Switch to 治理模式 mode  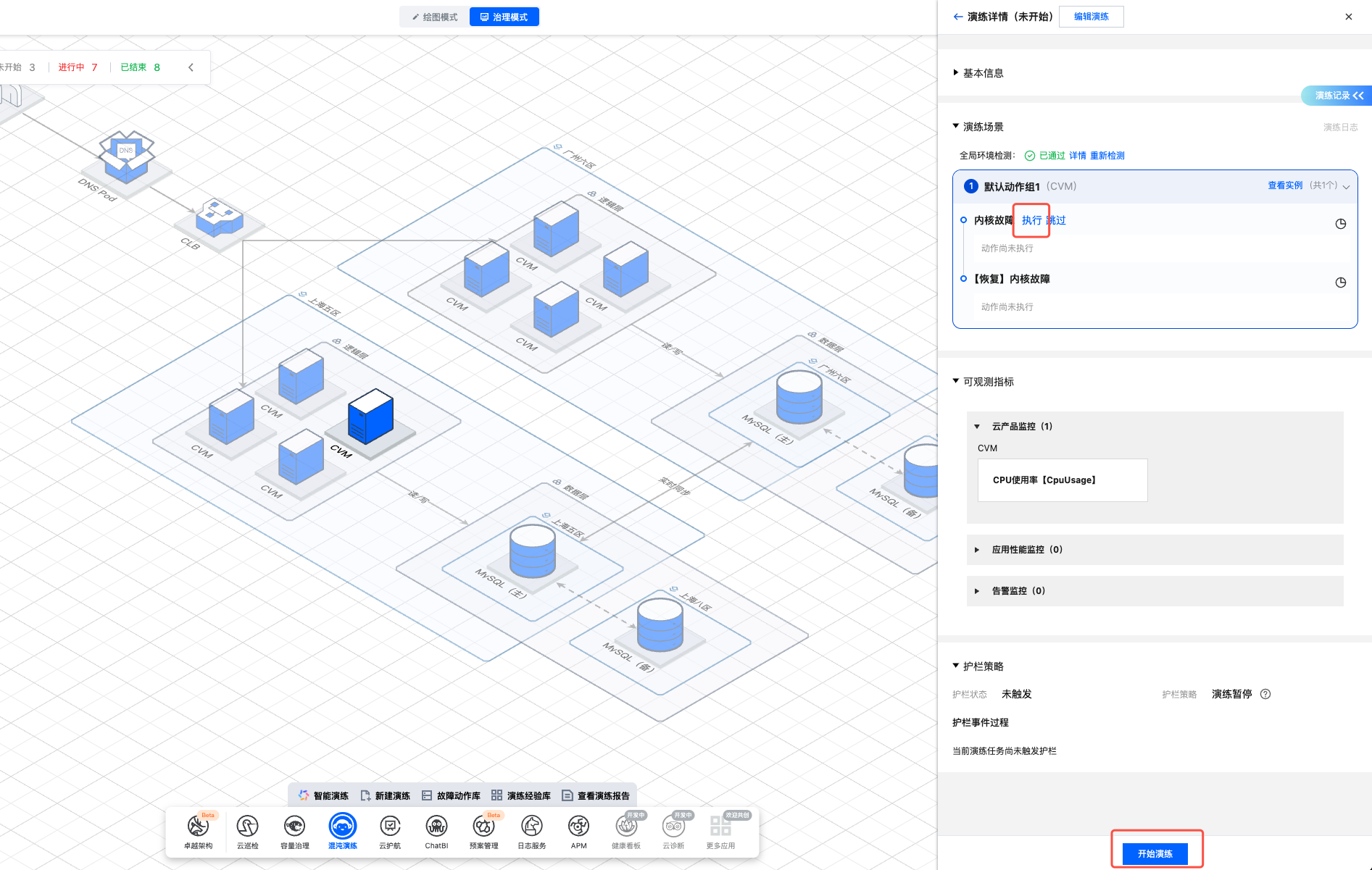(504, 17)
